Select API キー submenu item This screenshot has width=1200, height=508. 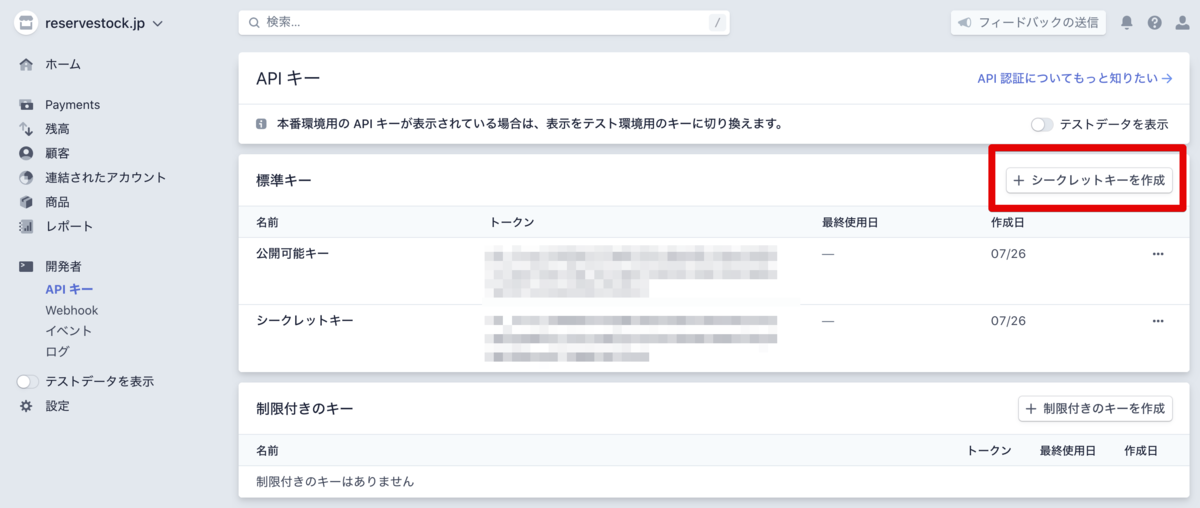[x=69, y=290]
